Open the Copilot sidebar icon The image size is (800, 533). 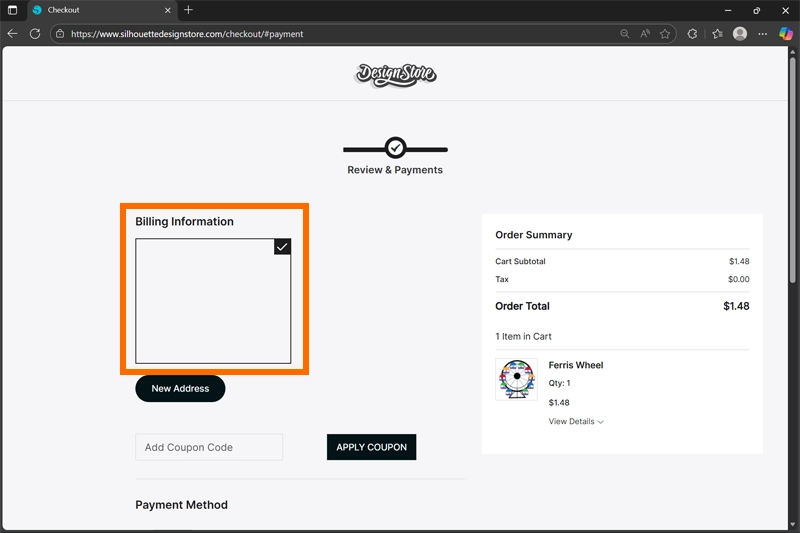coord(786,34)
